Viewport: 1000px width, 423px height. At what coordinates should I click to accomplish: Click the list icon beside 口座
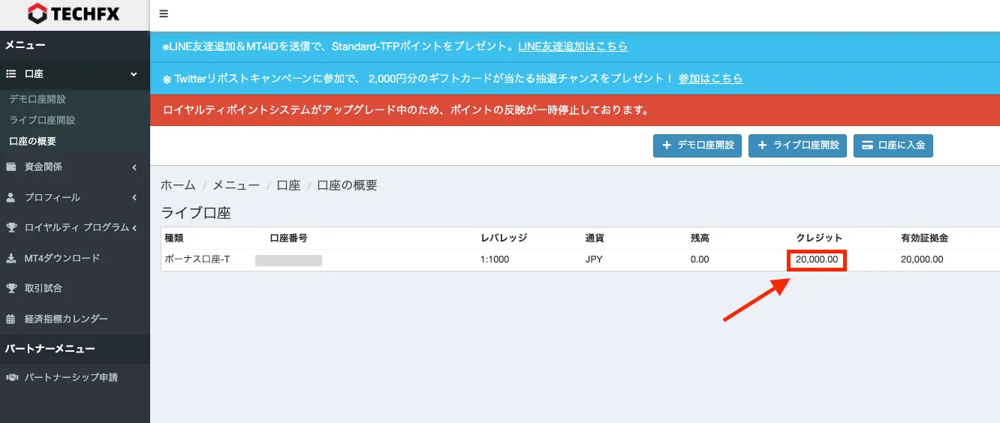click(x=11, y=74)
